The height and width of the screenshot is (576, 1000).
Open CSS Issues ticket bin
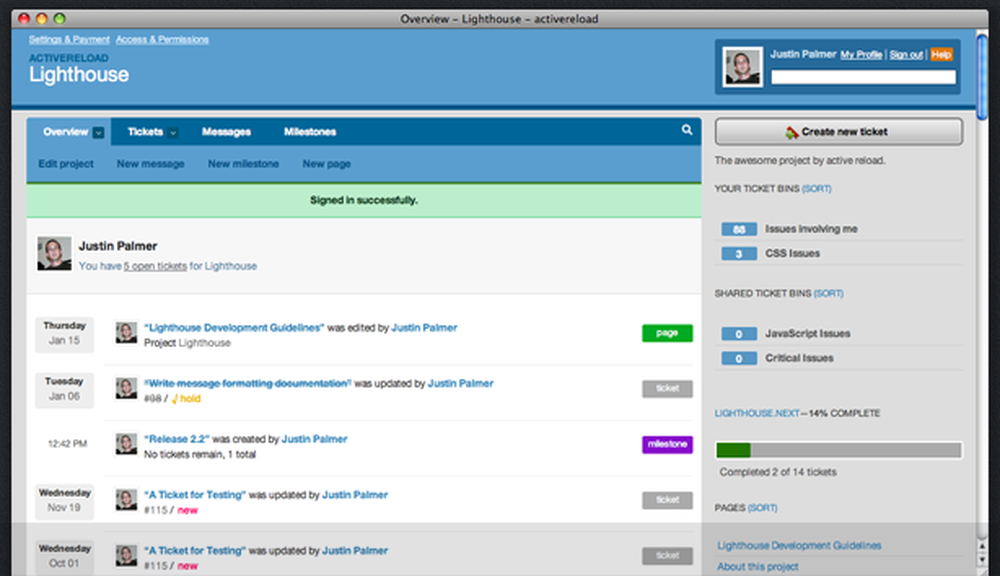[793, 253]
